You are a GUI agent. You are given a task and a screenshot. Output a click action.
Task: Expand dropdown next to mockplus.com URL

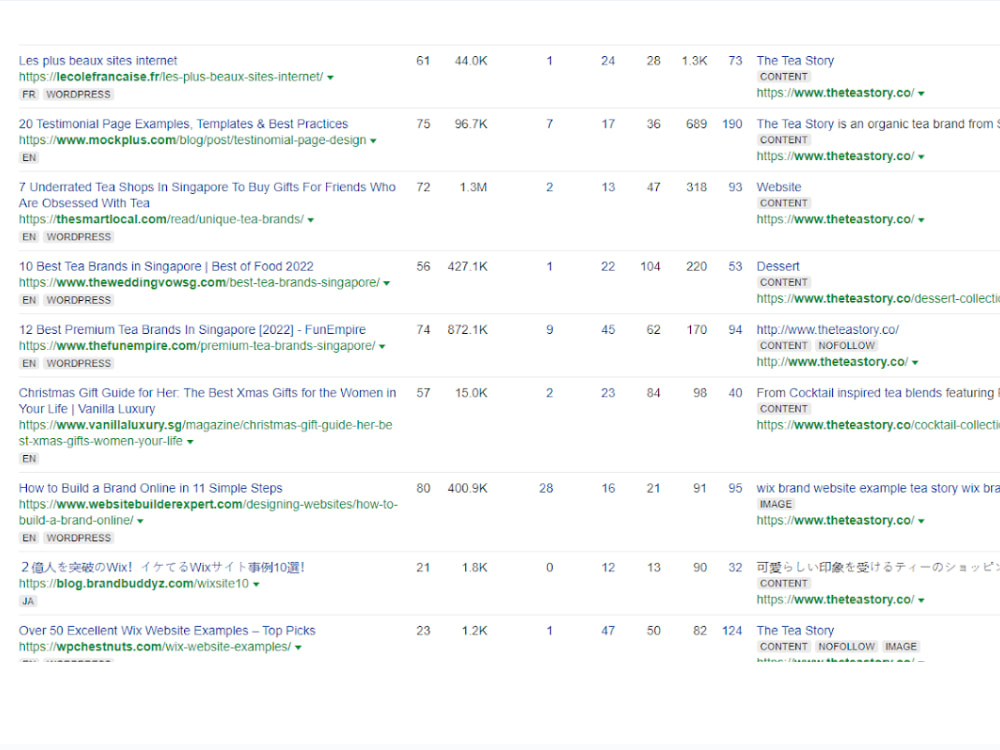[374, 140]
